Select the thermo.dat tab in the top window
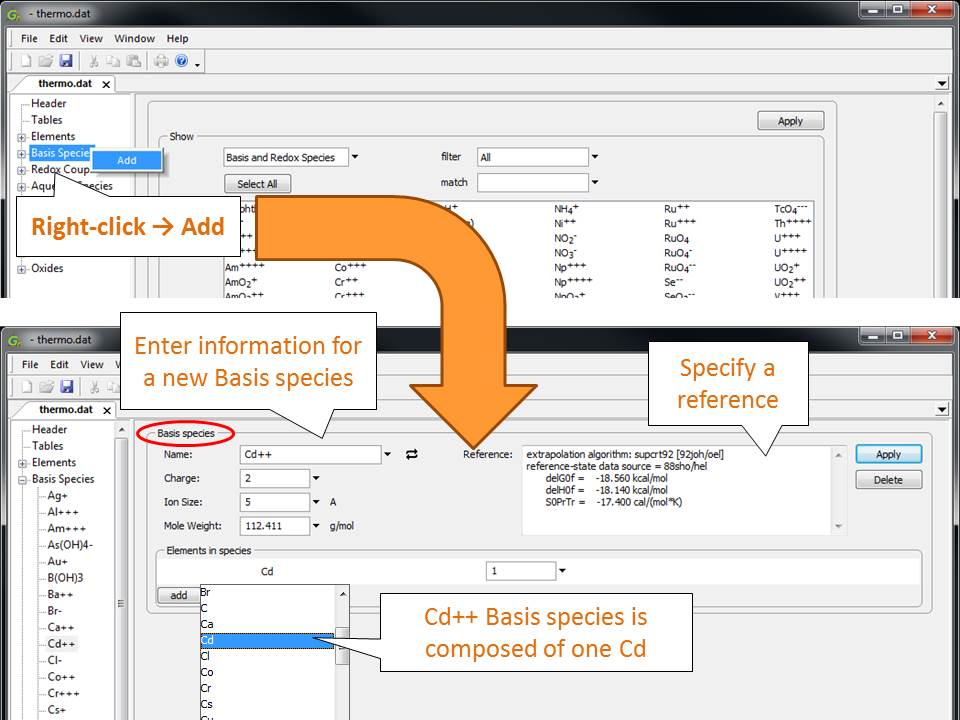Image resolution: width=960 pixels, height=720 pixels. 65,84
